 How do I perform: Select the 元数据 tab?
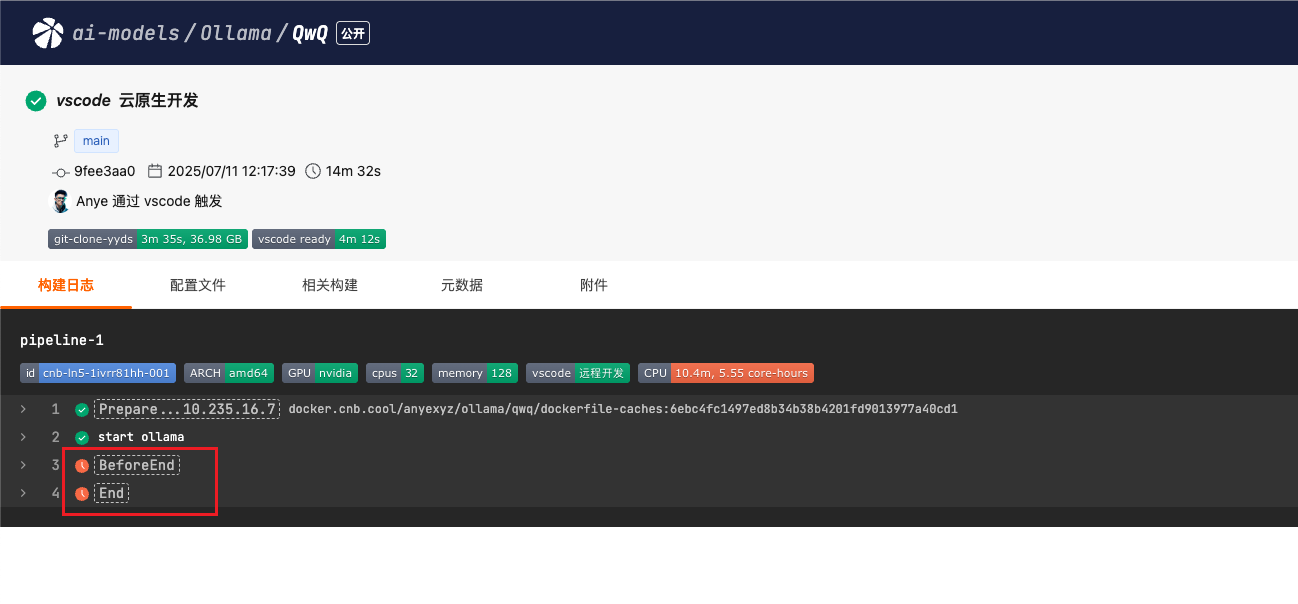tap(462, 285)
